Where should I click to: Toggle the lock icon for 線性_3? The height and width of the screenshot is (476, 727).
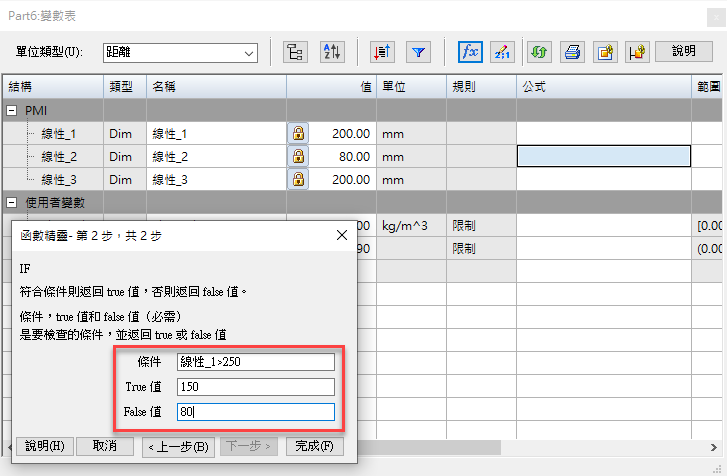point(298,179)
